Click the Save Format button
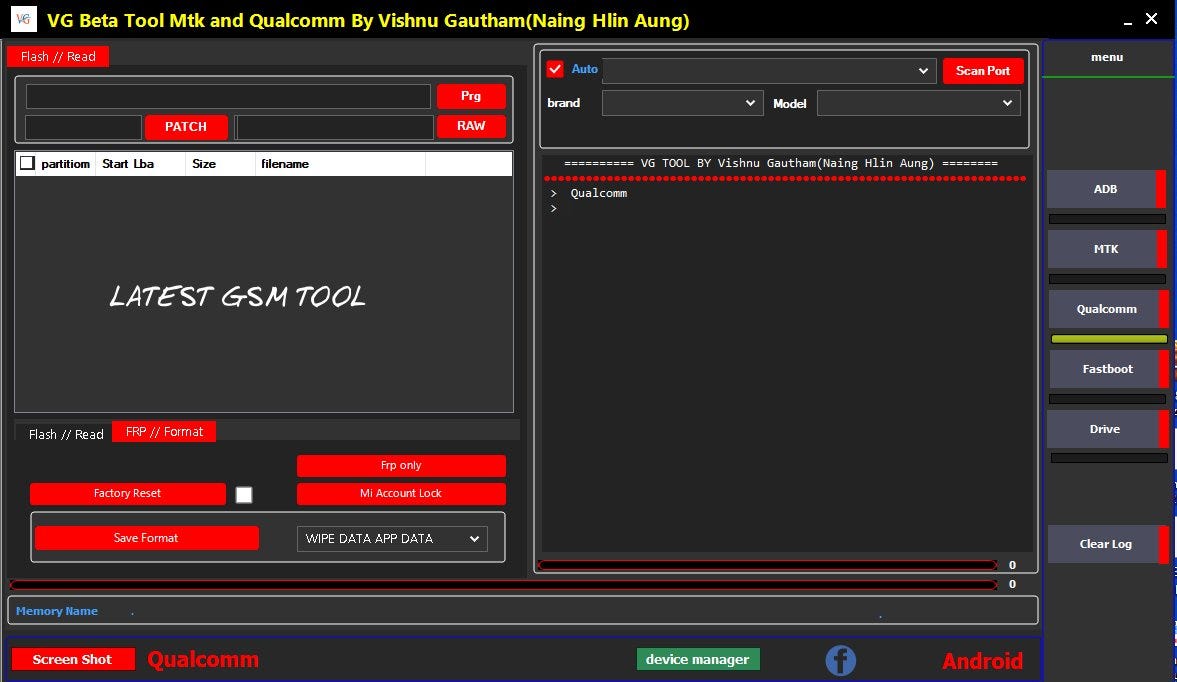 point(146,538)
